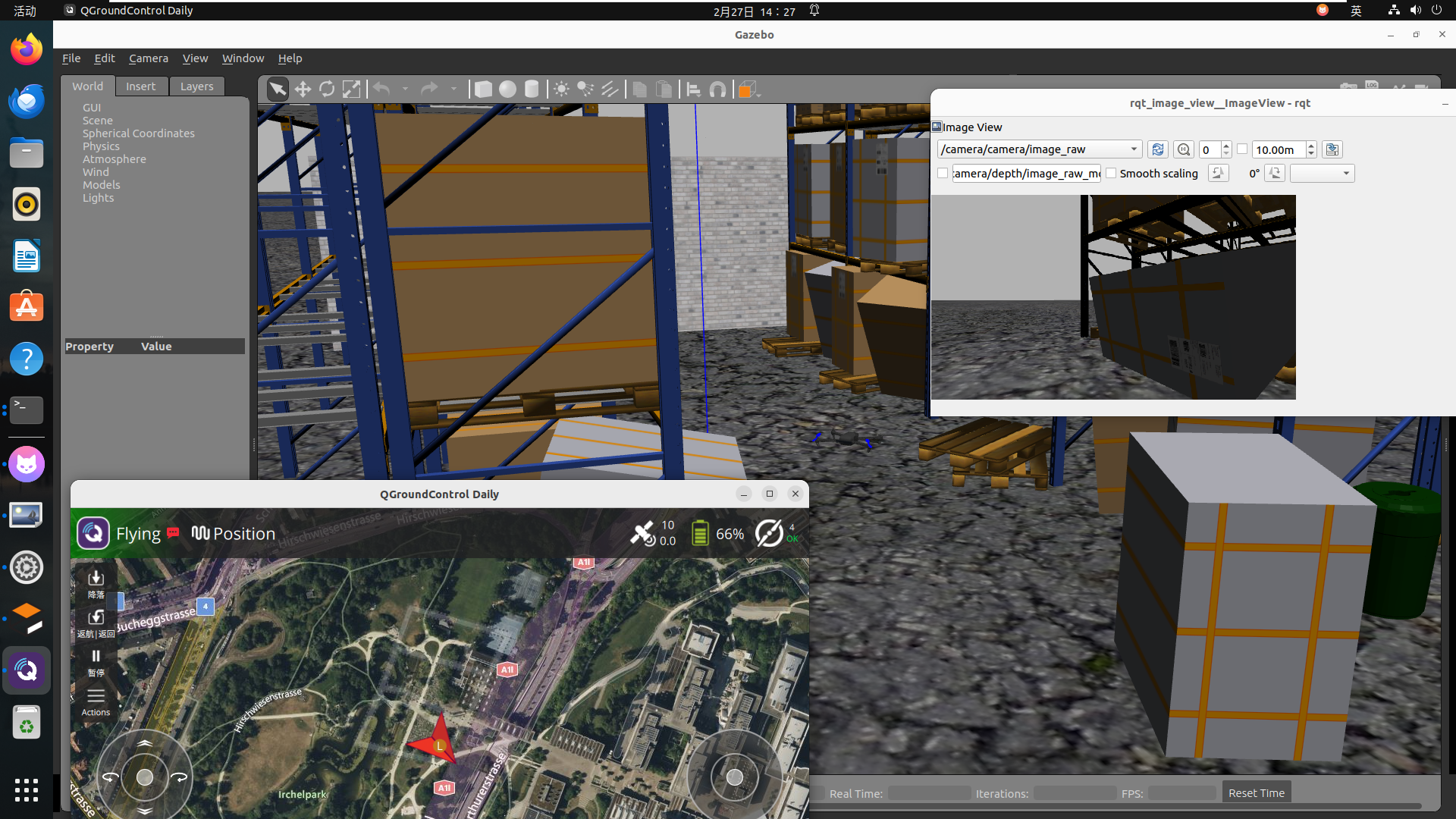The height and width of the screenshot is (819, 1456).
Task: Open the Help menu in Gazebo
Action: 290,58
